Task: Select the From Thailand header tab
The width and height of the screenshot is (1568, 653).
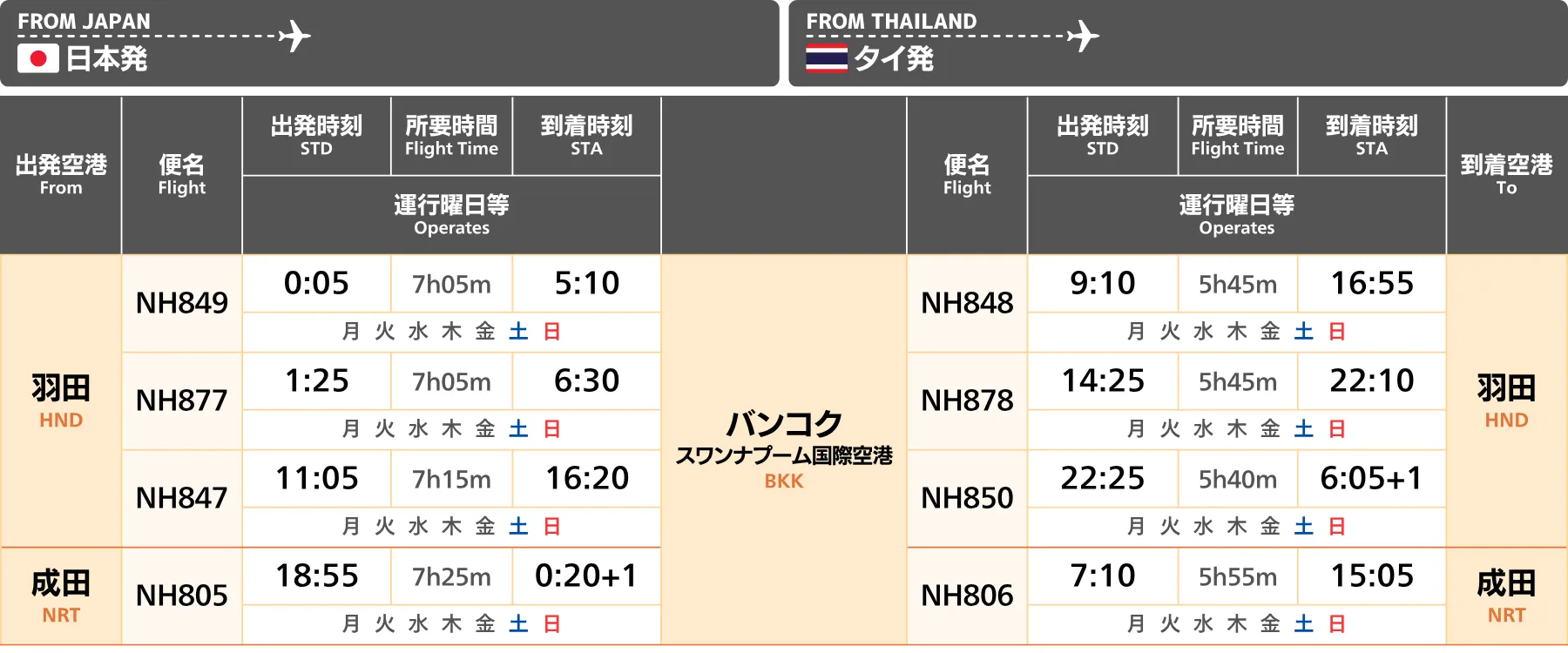Action: (1178, 44)
